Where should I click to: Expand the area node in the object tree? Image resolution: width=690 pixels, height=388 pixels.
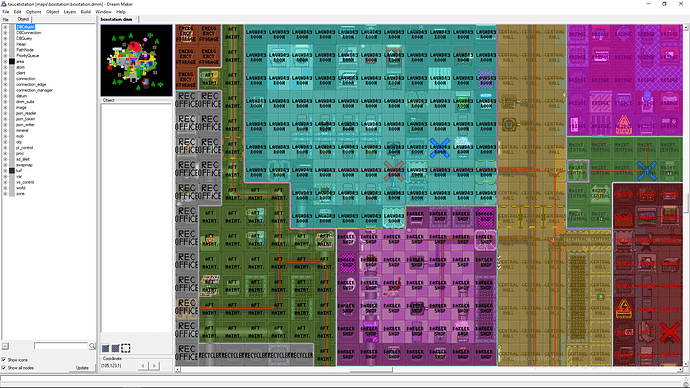(x=5, y=62)
